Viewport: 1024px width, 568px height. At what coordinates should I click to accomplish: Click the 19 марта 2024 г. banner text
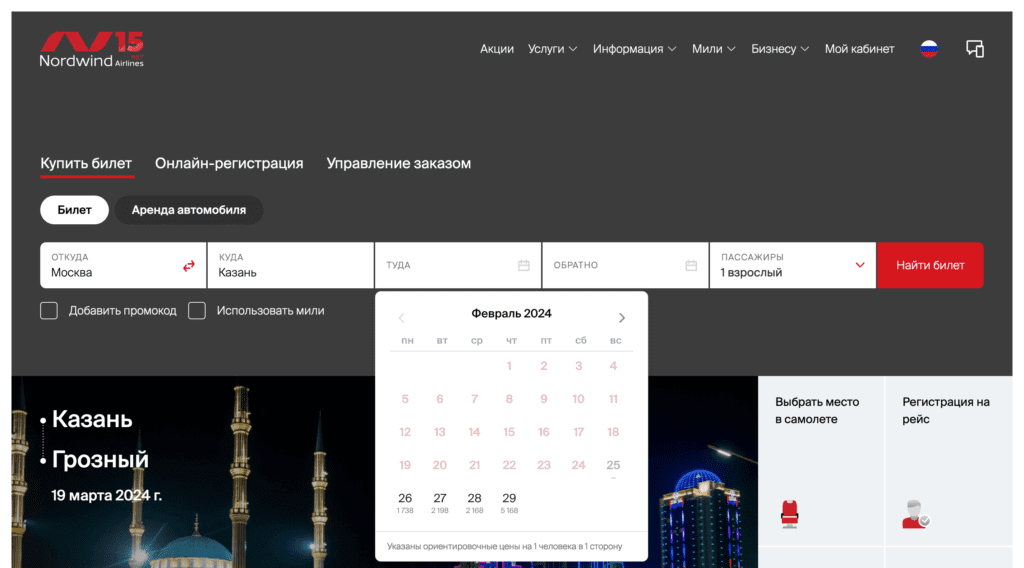106,496
